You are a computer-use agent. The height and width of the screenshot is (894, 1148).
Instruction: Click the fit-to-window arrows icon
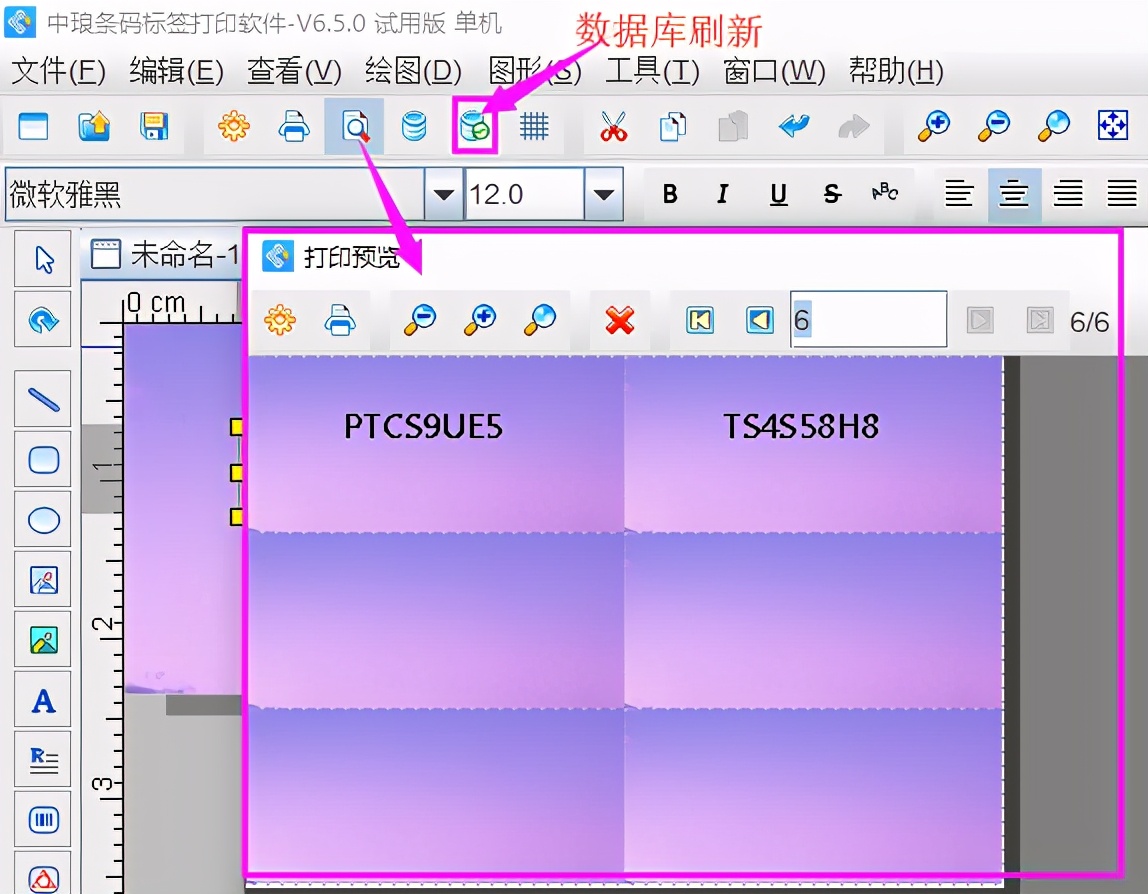tap(1113, 126)
